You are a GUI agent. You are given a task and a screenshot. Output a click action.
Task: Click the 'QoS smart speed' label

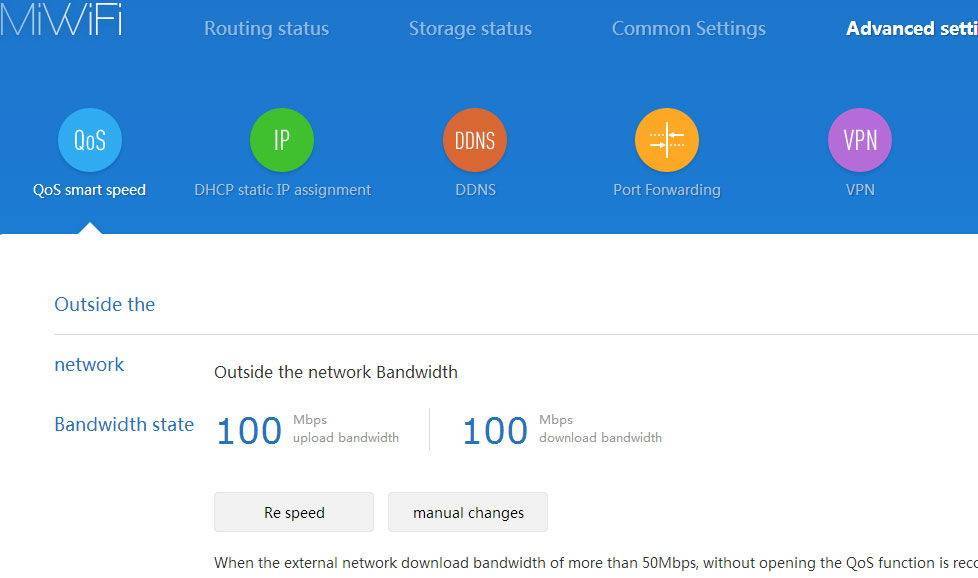click(x=89, y=190)
